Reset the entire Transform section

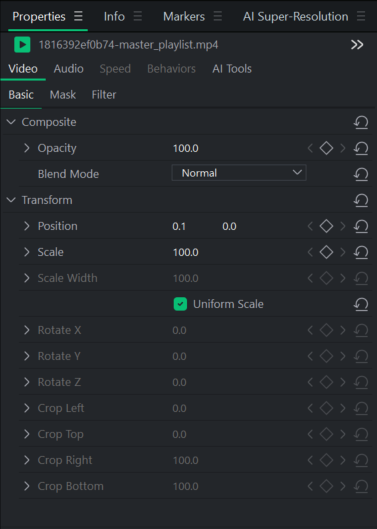[x=361, y=200]
